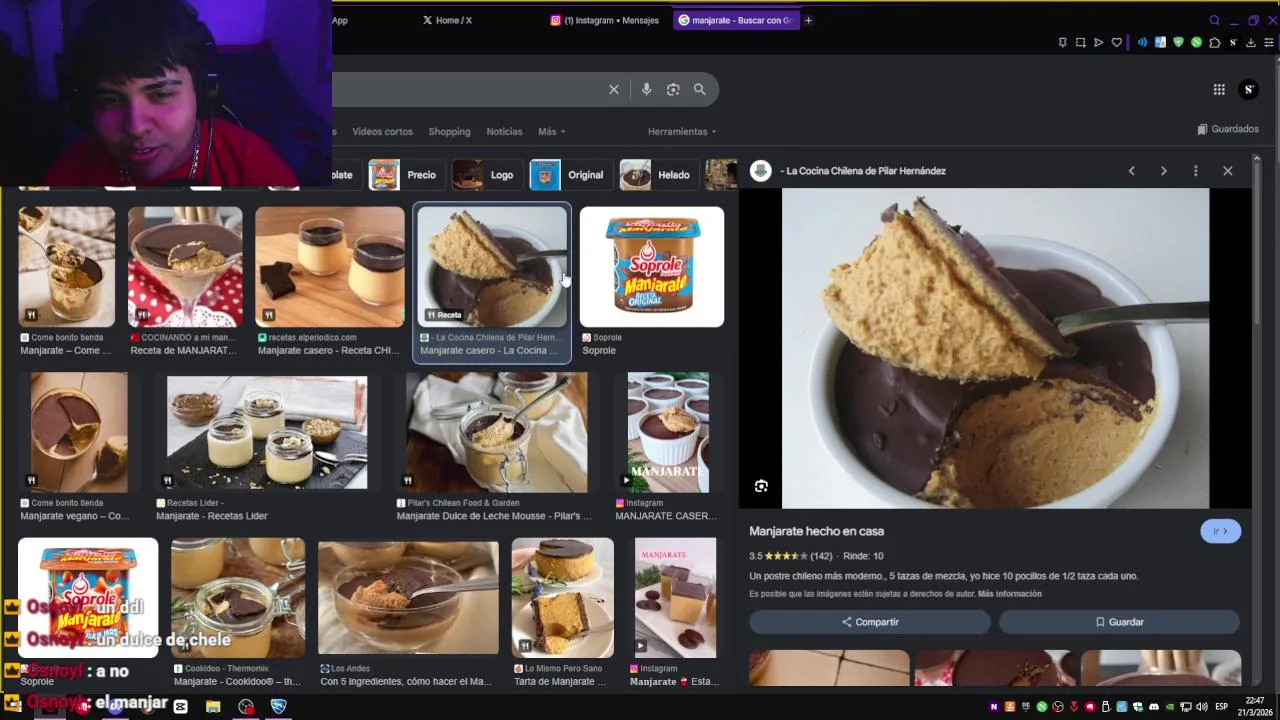1280x720 pixels.
Task: Open three-dot options in preview panel
Action: pyautogui.click(x=1195, y=171)
